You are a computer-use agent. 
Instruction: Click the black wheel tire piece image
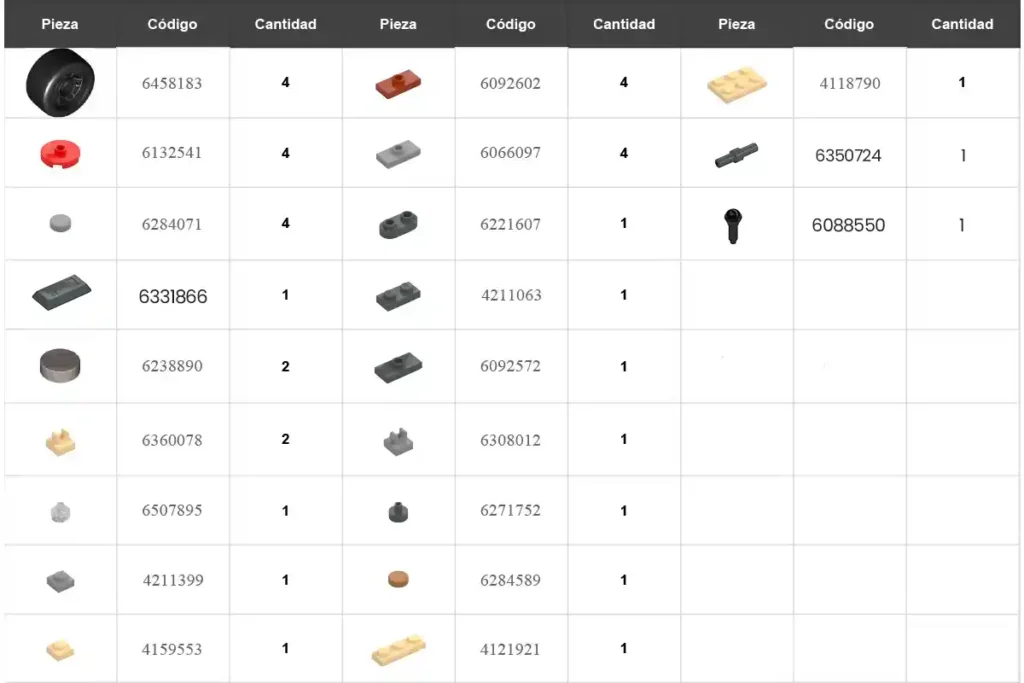coord(60,83)
